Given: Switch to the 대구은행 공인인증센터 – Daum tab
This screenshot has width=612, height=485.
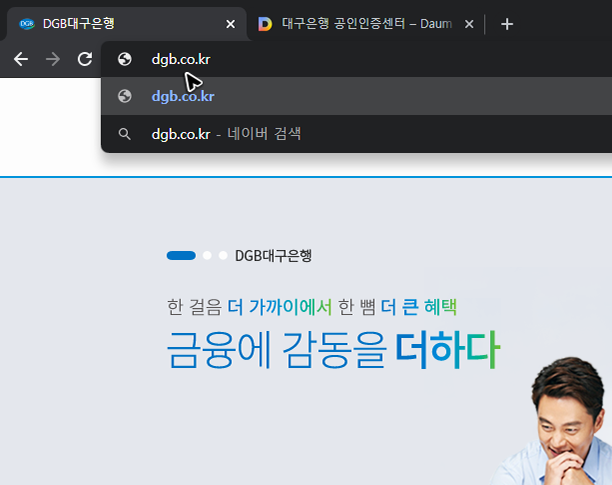Looking at the screenshot, I should [366, 24].
